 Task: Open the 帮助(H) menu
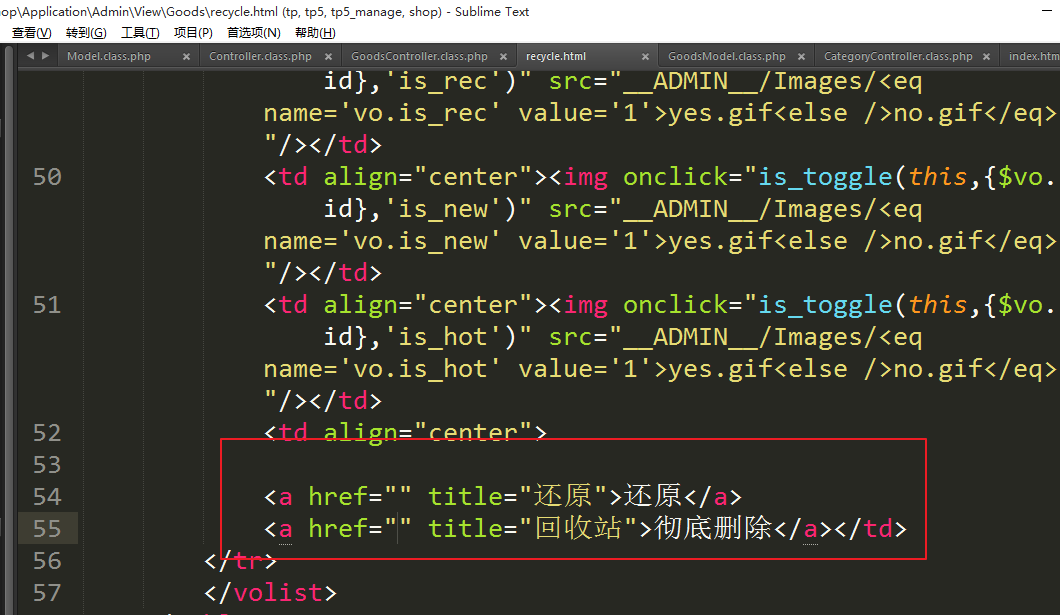point(315,33)
